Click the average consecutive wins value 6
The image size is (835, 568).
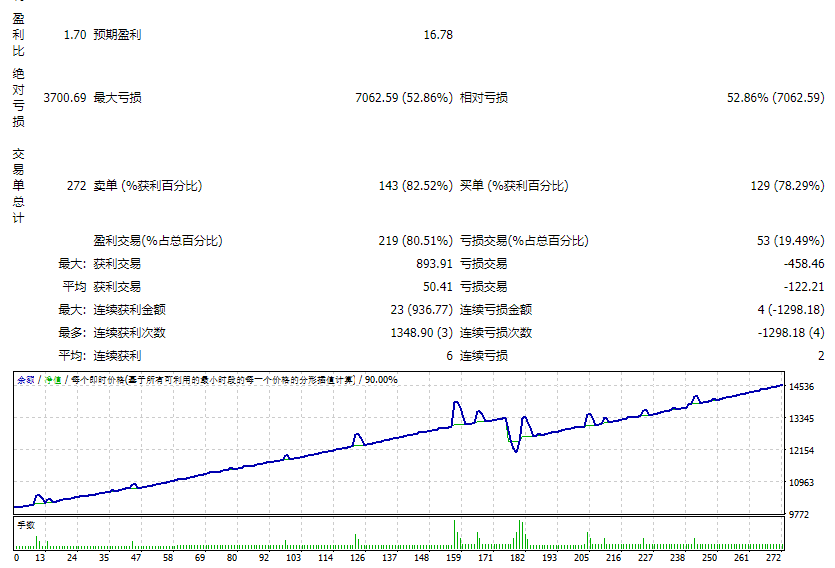[449, 356]
